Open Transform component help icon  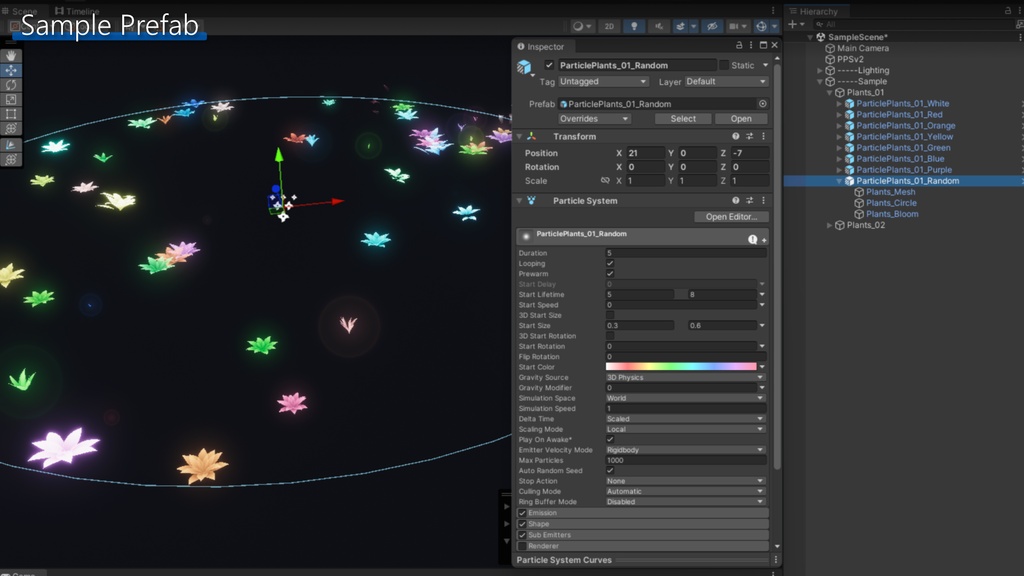(736, 136)
